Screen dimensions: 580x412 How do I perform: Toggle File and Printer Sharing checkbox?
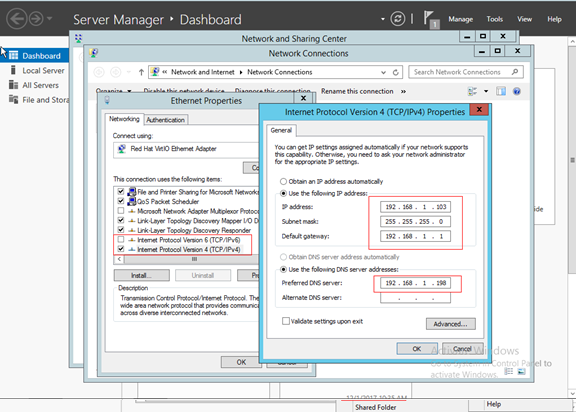(x=121, y=191)
